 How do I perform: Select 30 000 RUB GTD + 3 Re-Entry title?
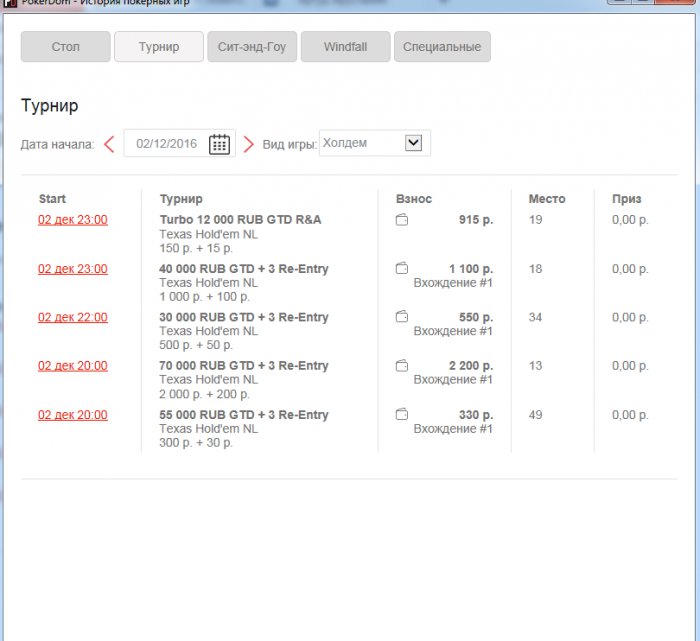pos(244,317)
